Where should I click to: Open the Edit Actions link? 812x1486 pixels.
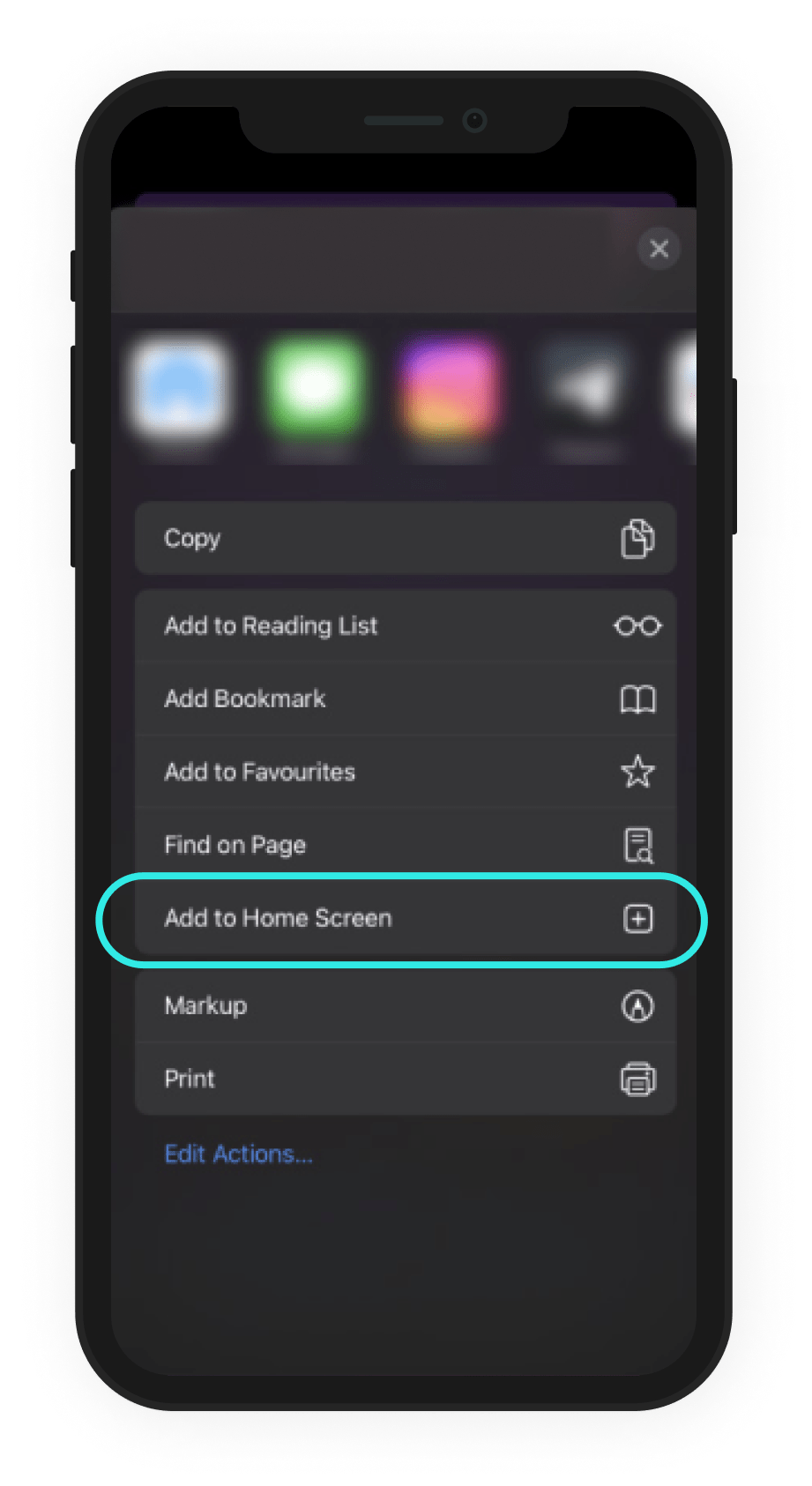pos(239,1154)
